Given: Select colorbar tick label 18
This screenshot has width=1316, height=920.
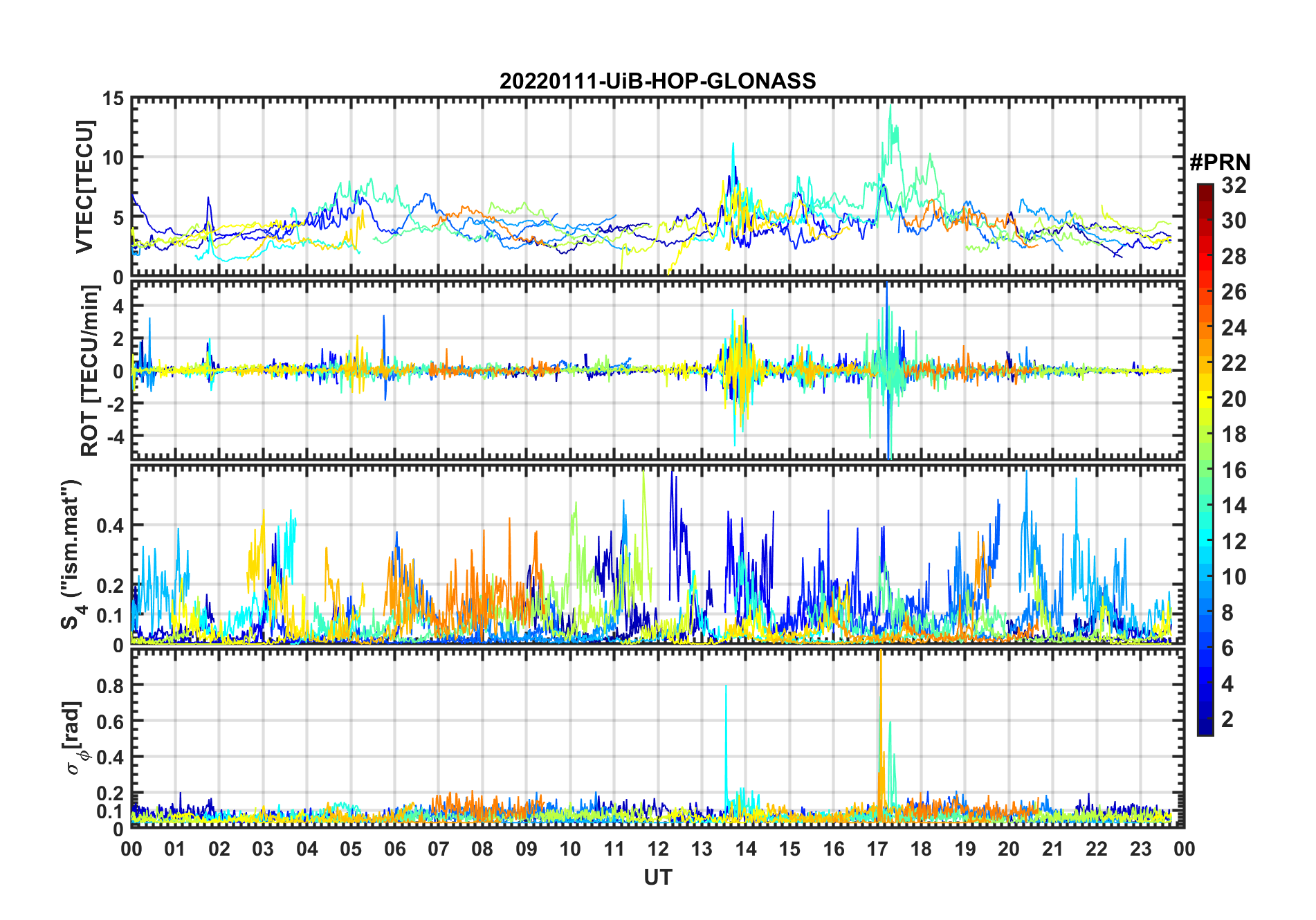Looking at the screenshot, I should click(x=1234, y=434).
